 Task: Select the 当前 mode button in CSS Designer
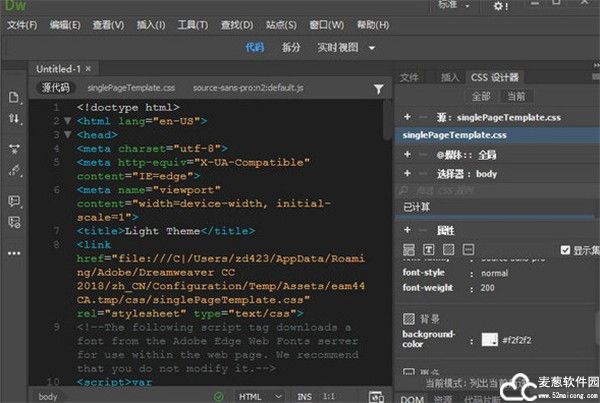[514, 96]
